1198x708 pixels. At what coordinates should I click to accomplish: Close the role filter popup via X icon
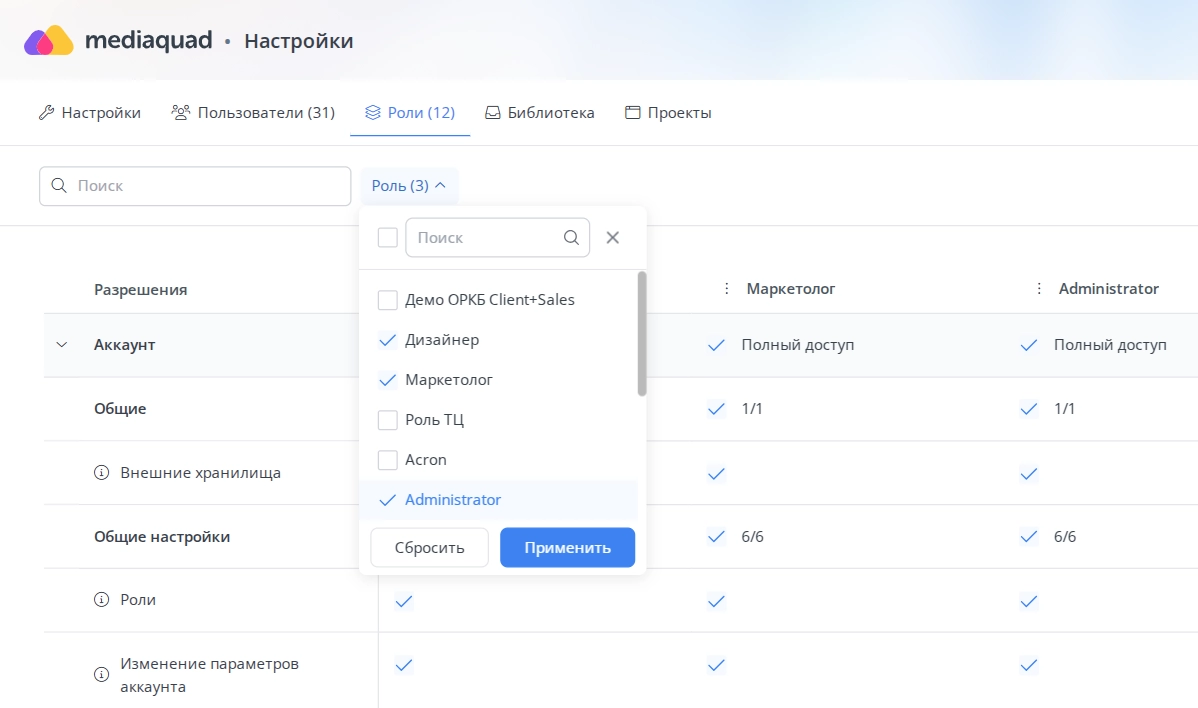[x=612, y=237]
